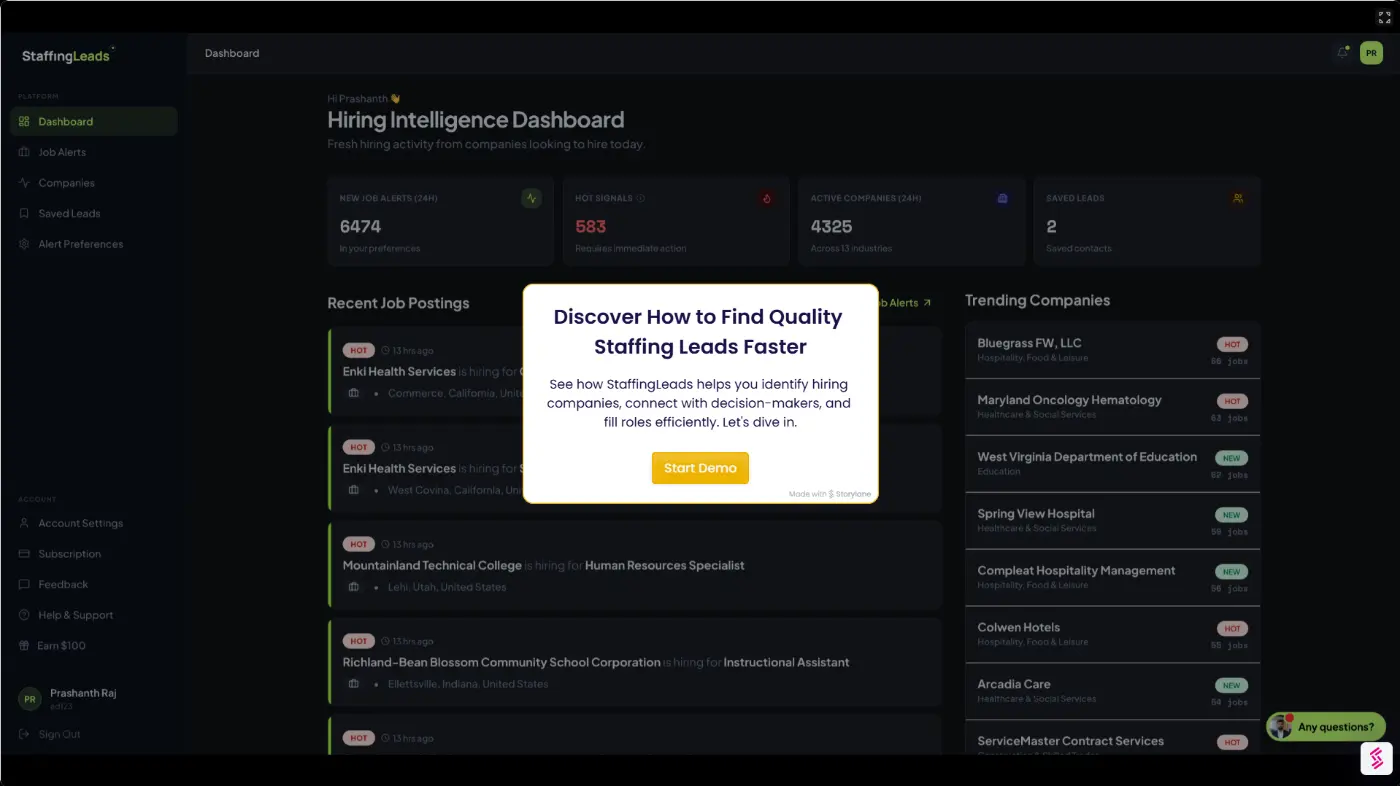The height and width of the screenshot is (786, 1400).
Task: Click the New Job Alerts activity icon
Action: (x=531, y=198)
